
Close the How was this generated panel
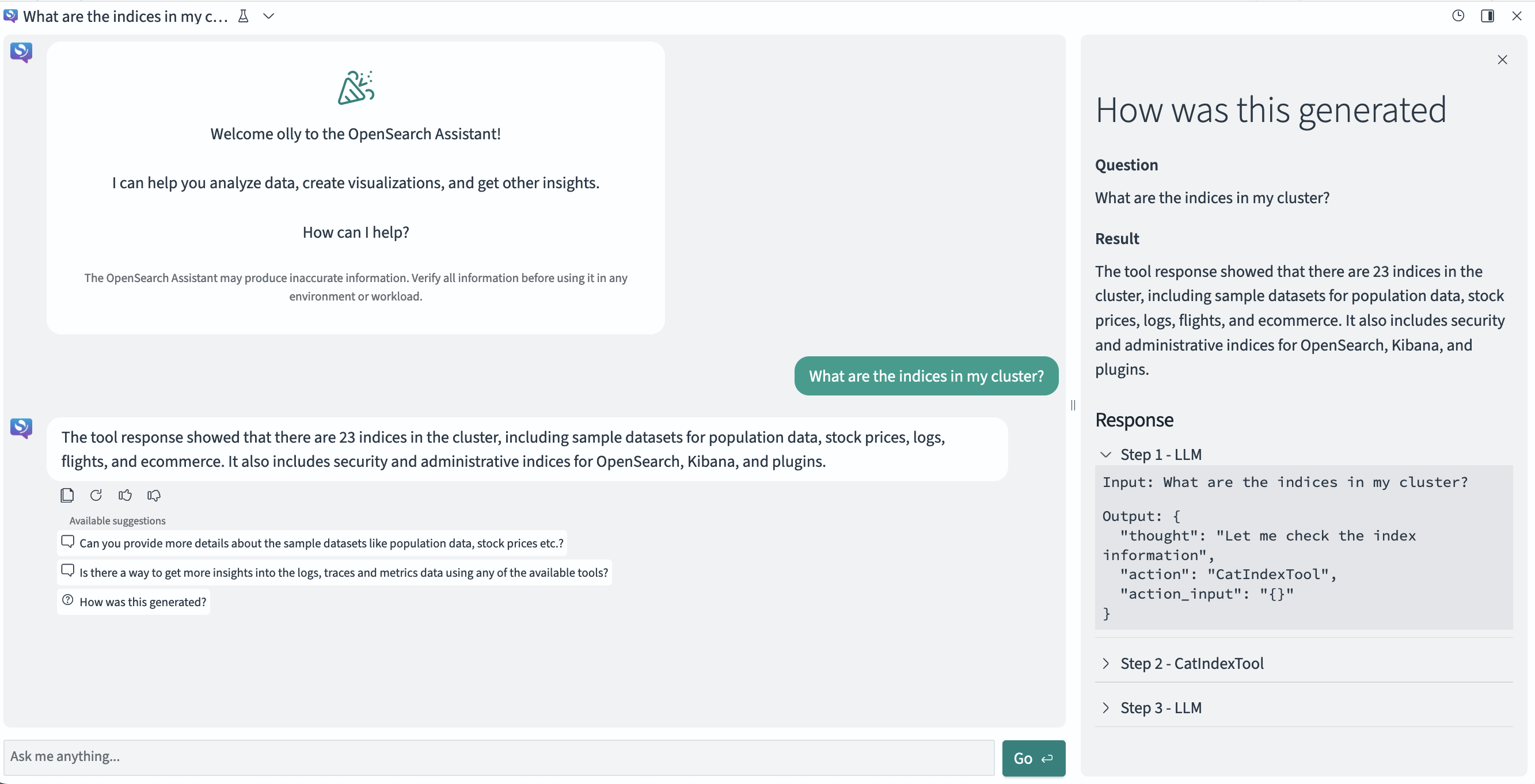[1502, 59]
